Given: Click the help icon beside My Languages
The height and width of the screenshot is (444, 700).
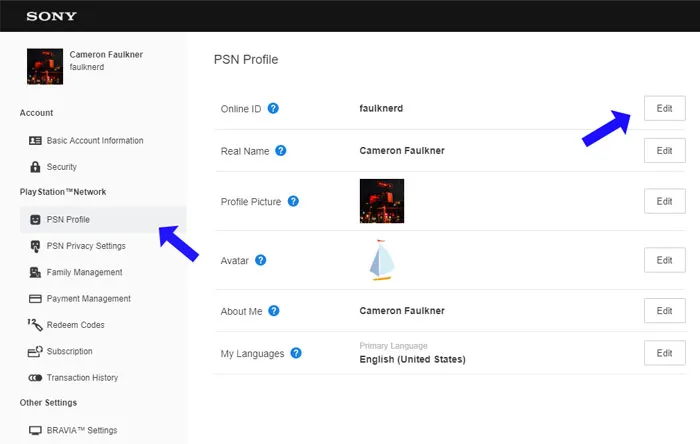Looking at the screenshot, I should click(x=296, y=353).
